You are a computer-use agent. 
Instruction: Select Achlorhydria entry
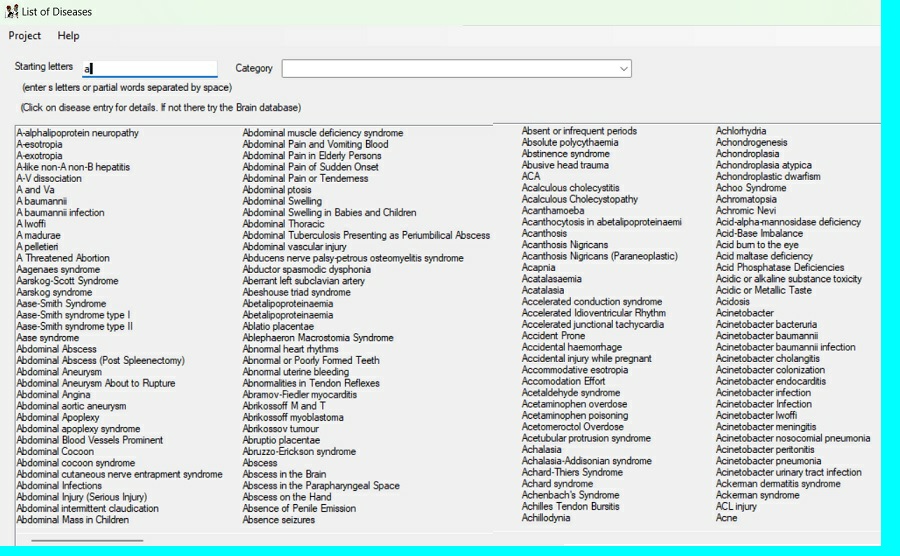(741, 131)
